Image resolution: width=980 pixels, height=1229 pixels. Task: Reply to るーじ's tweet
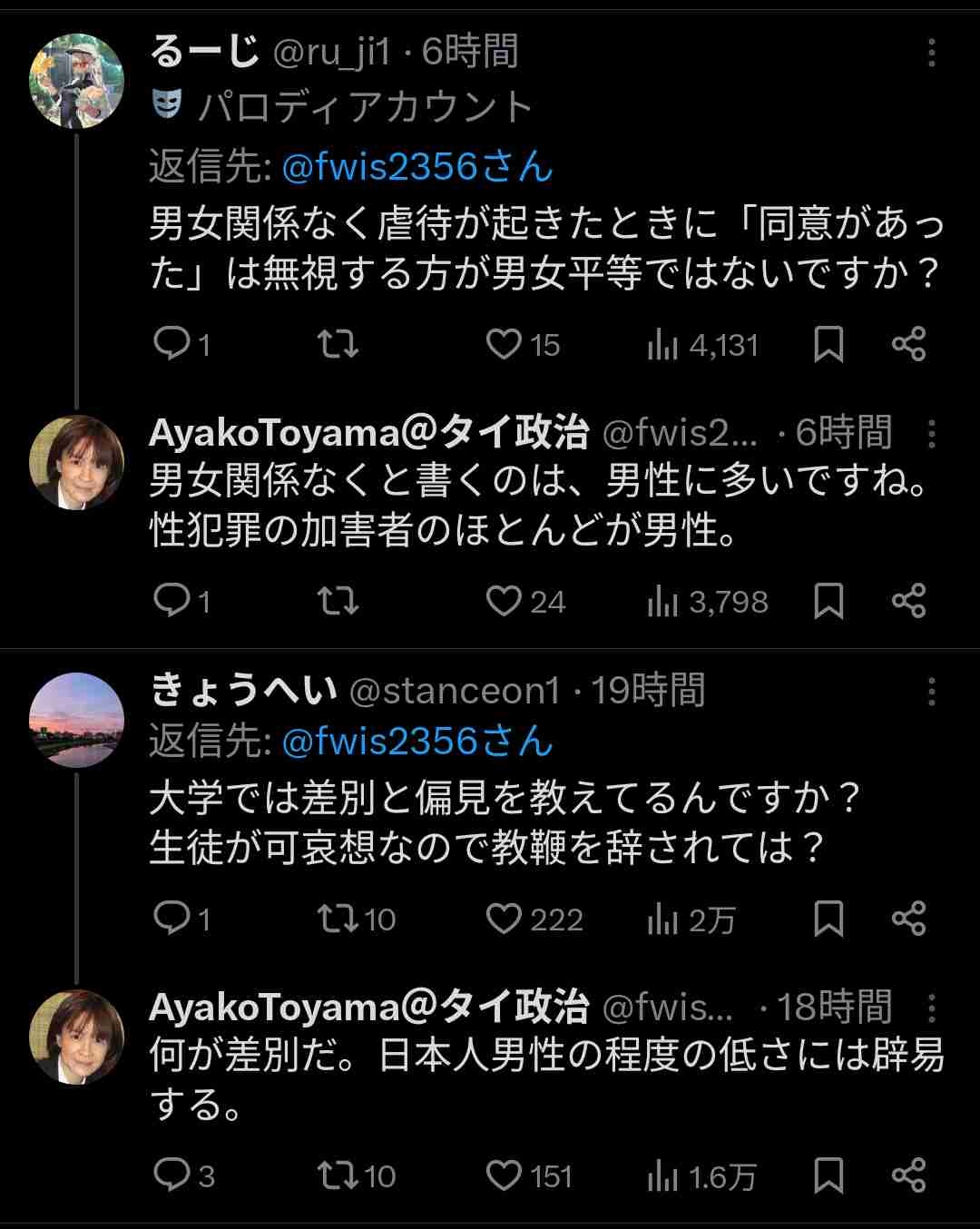(x=170, y=344)
